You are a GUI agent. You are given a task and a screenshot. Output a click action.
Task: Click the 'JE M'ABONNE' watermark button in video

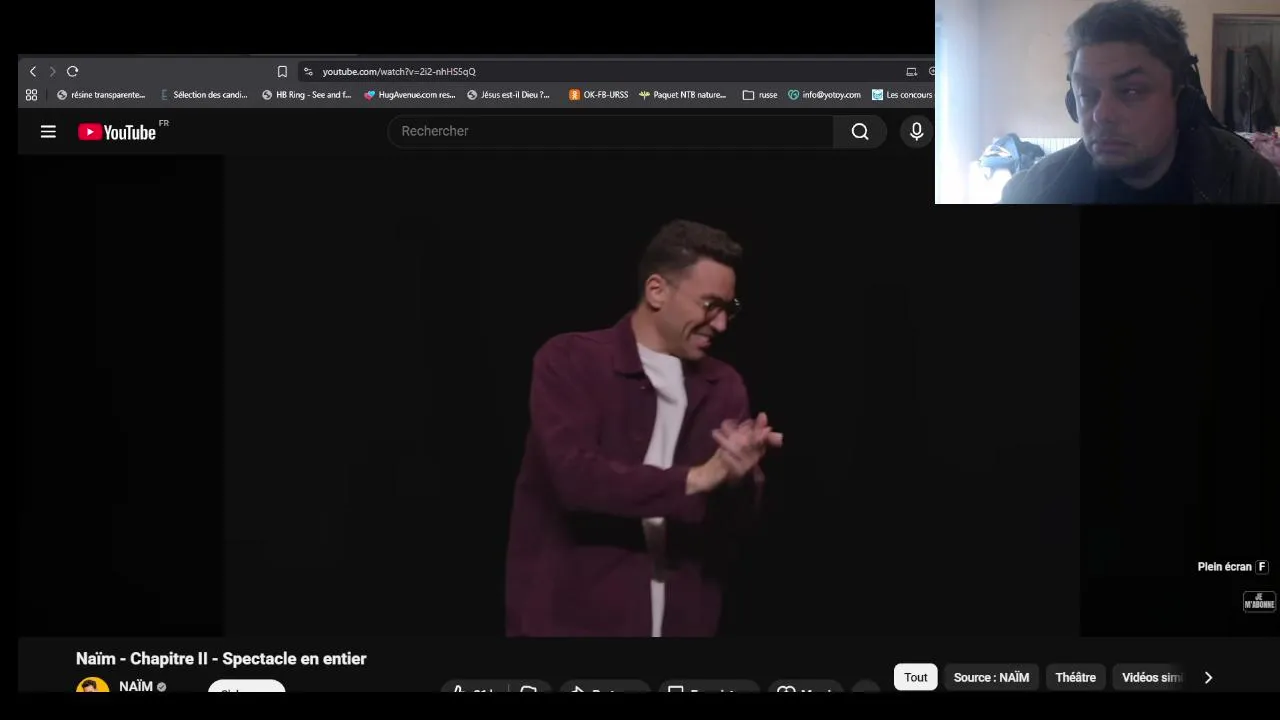[x=1259, y=601]
